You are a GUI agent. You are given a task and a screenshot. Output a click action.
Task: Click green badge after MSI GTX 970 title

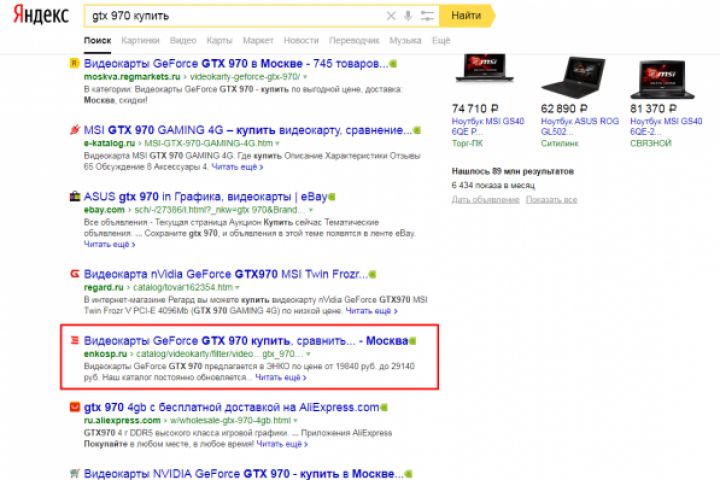point(416,130)
